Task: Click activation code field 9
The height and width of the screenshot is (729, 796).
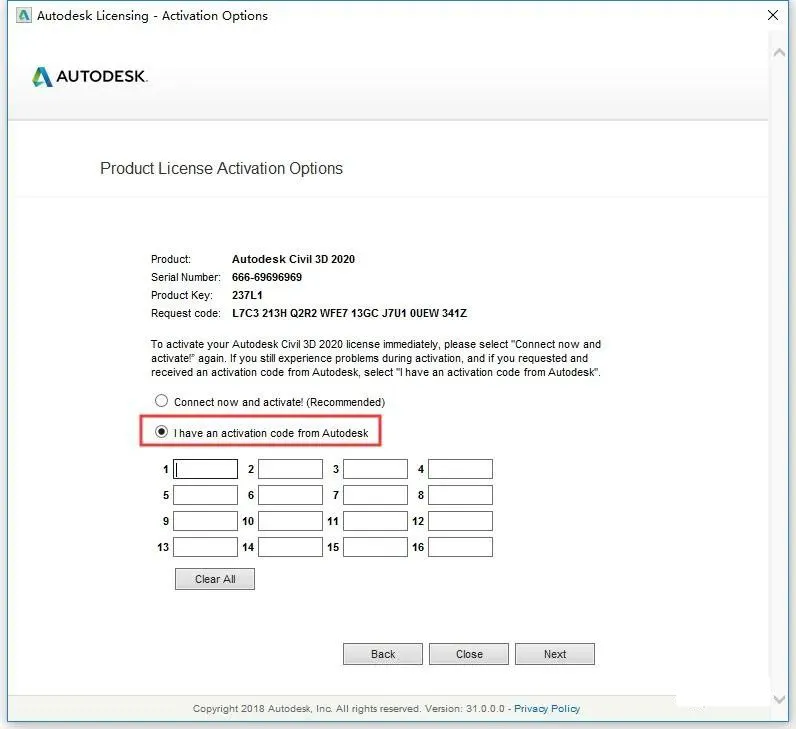Action: [x=206, y=521]
